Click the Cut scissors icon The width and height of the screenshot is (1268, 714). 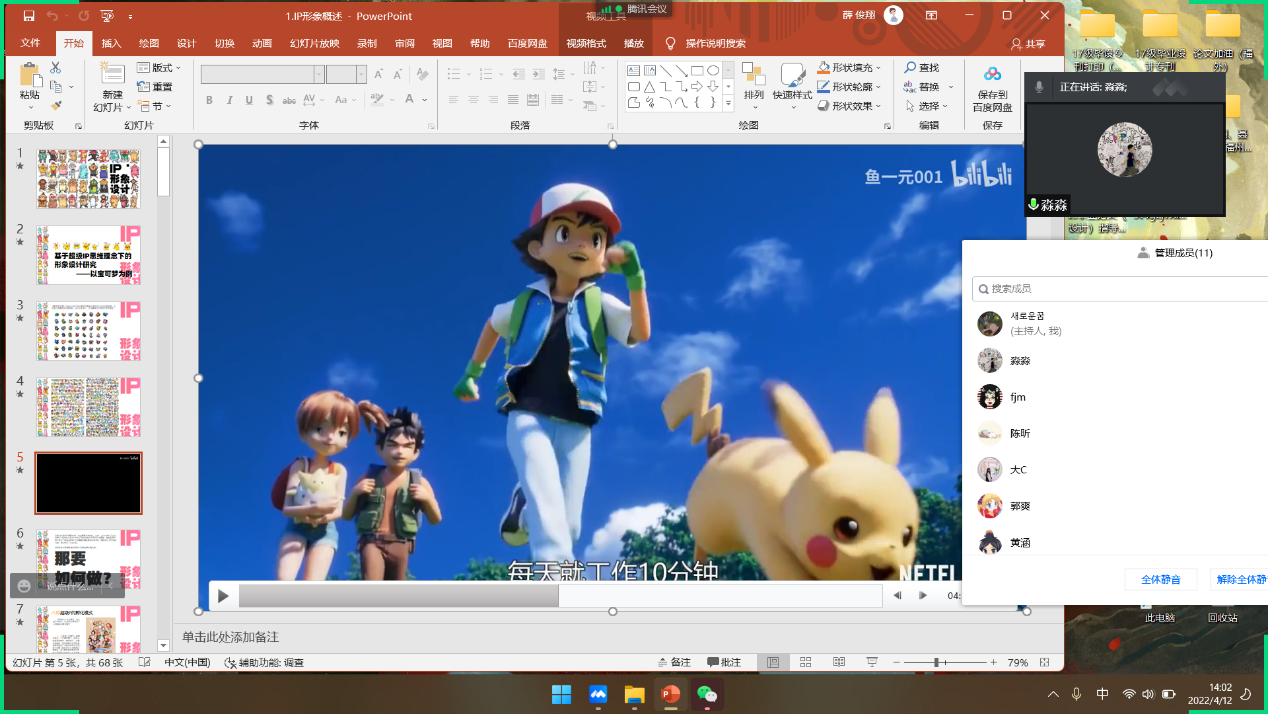pos(56,67)
